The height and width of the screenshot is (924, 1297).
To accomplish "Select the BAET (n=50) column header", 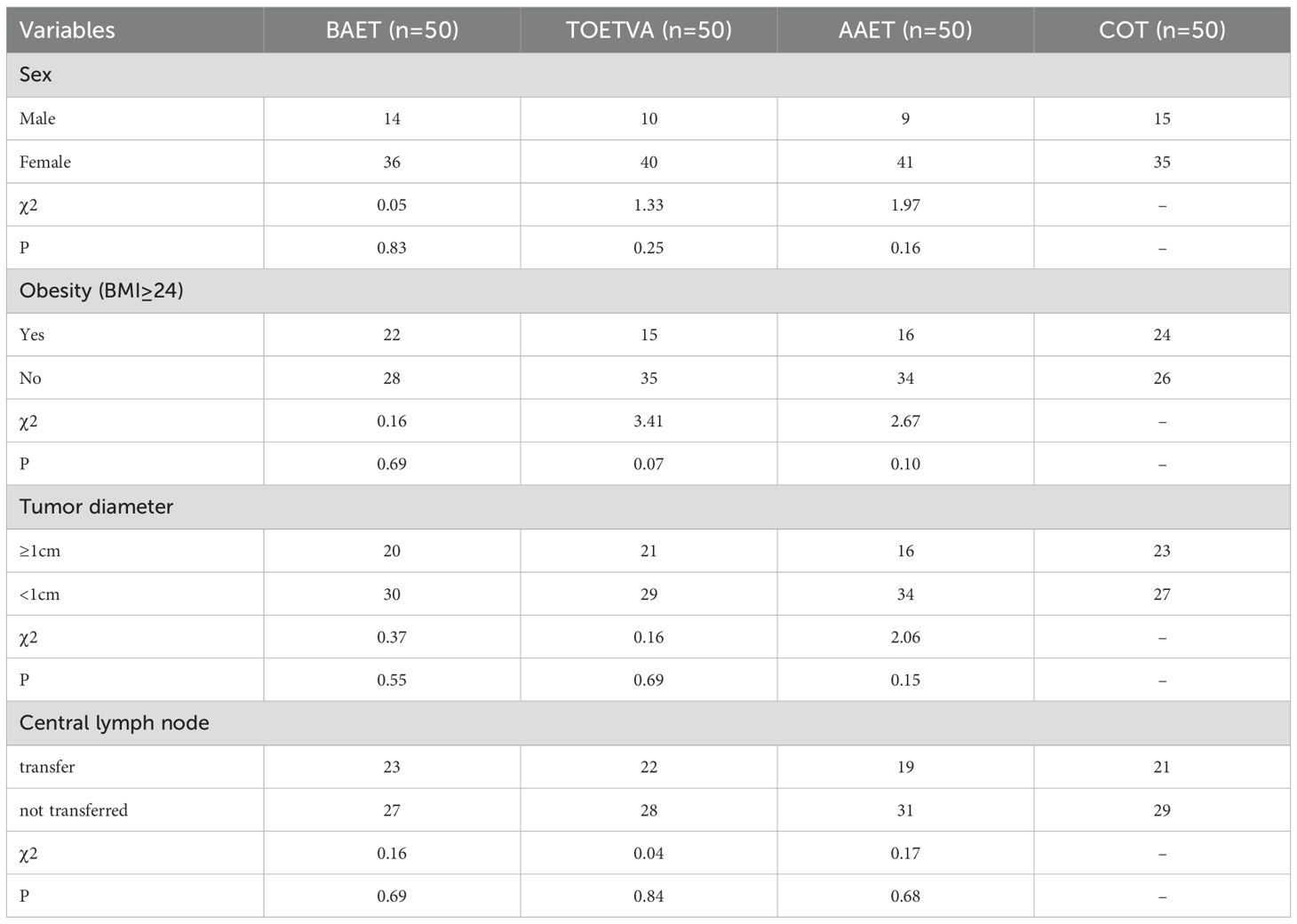I will click(392, 30).
